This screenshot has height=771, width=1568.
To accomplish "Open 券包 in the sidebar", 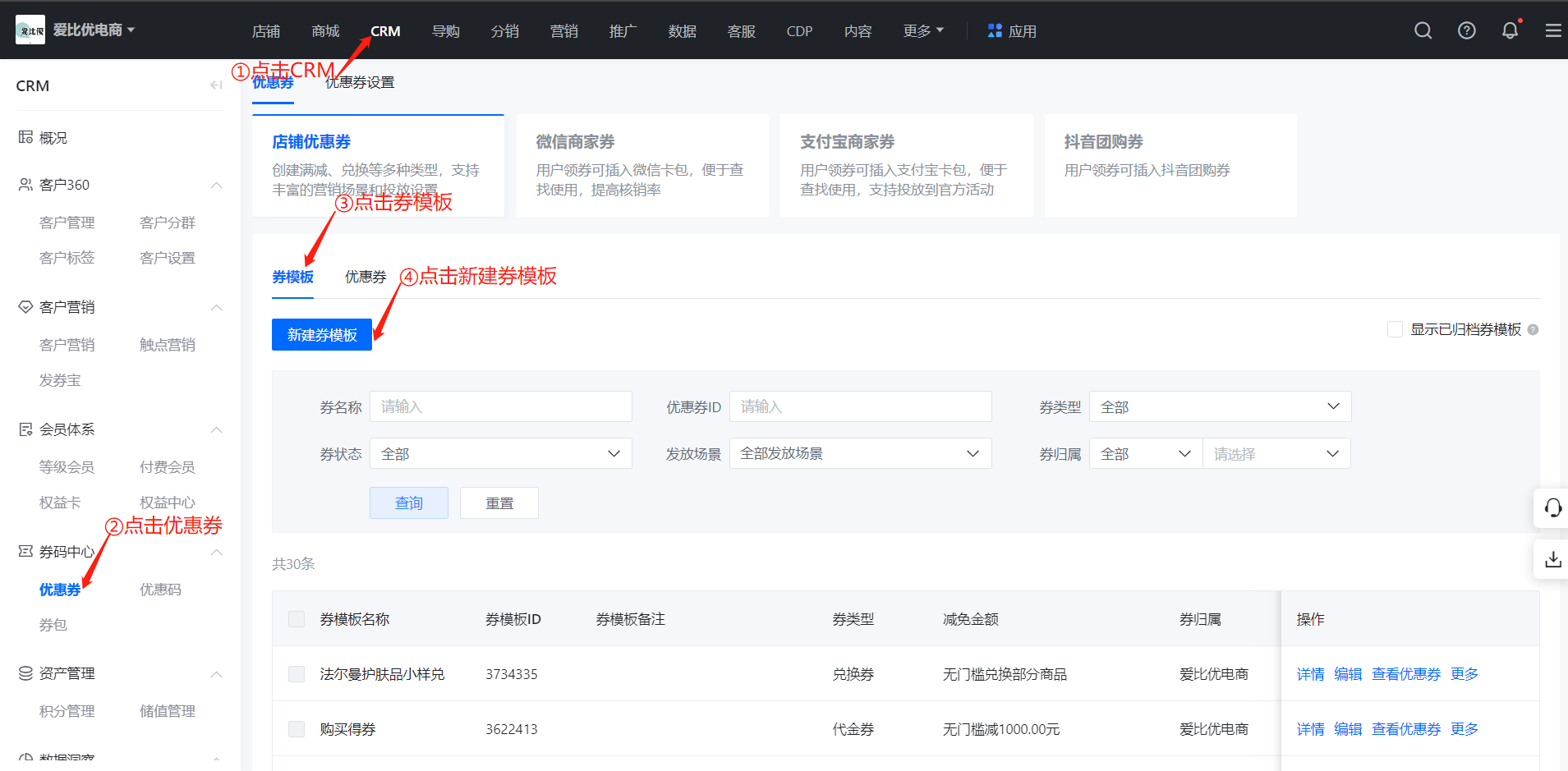I will pyautogui.click(x=53, y=625).
